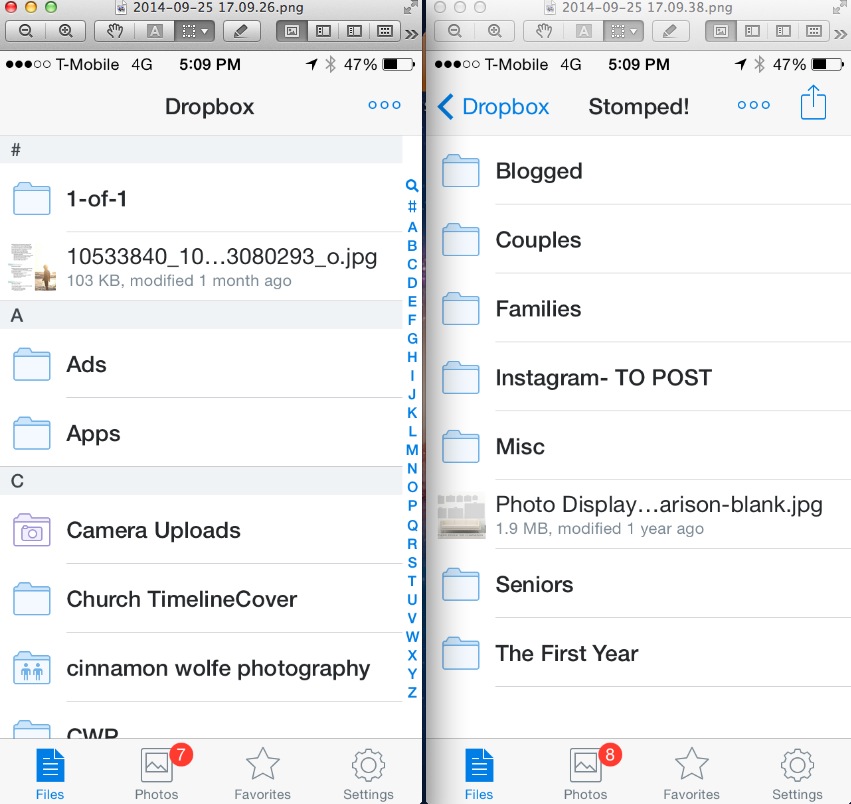Open Photos tab with badge 7
851x804 pixels.
pos(156,775)
